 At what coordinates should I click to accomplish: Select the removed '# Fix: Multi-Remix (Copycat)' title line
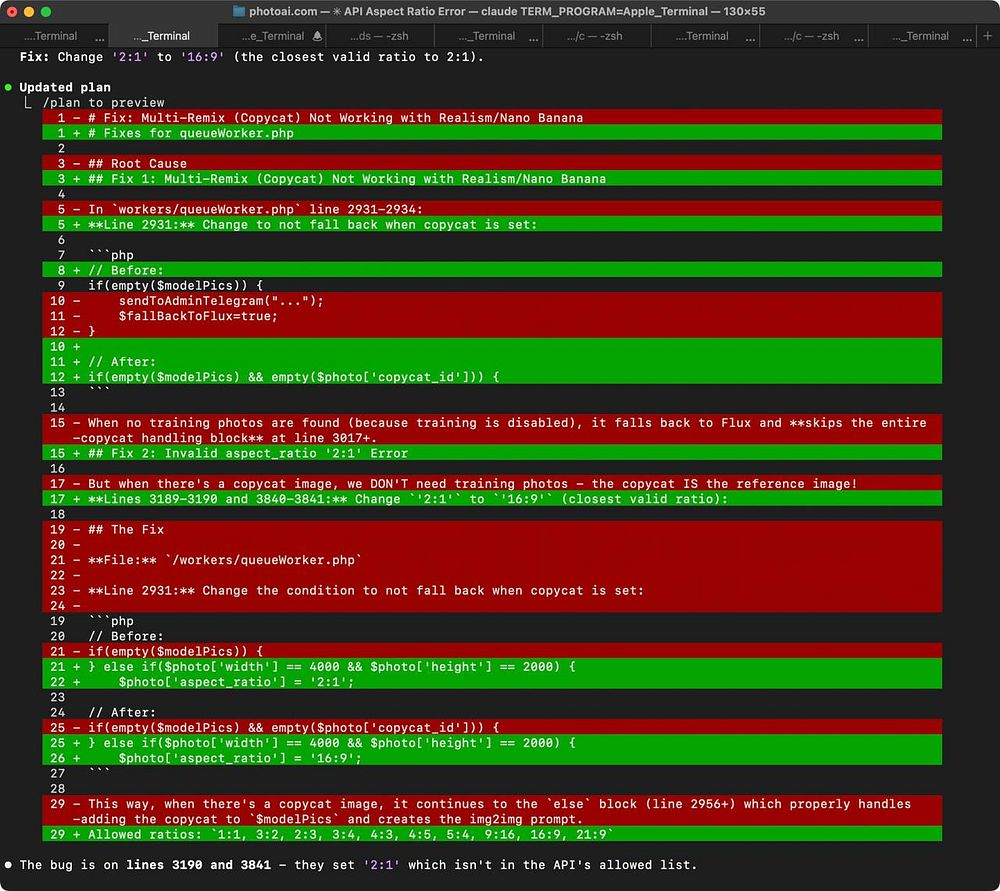click(x=492, y=117)
